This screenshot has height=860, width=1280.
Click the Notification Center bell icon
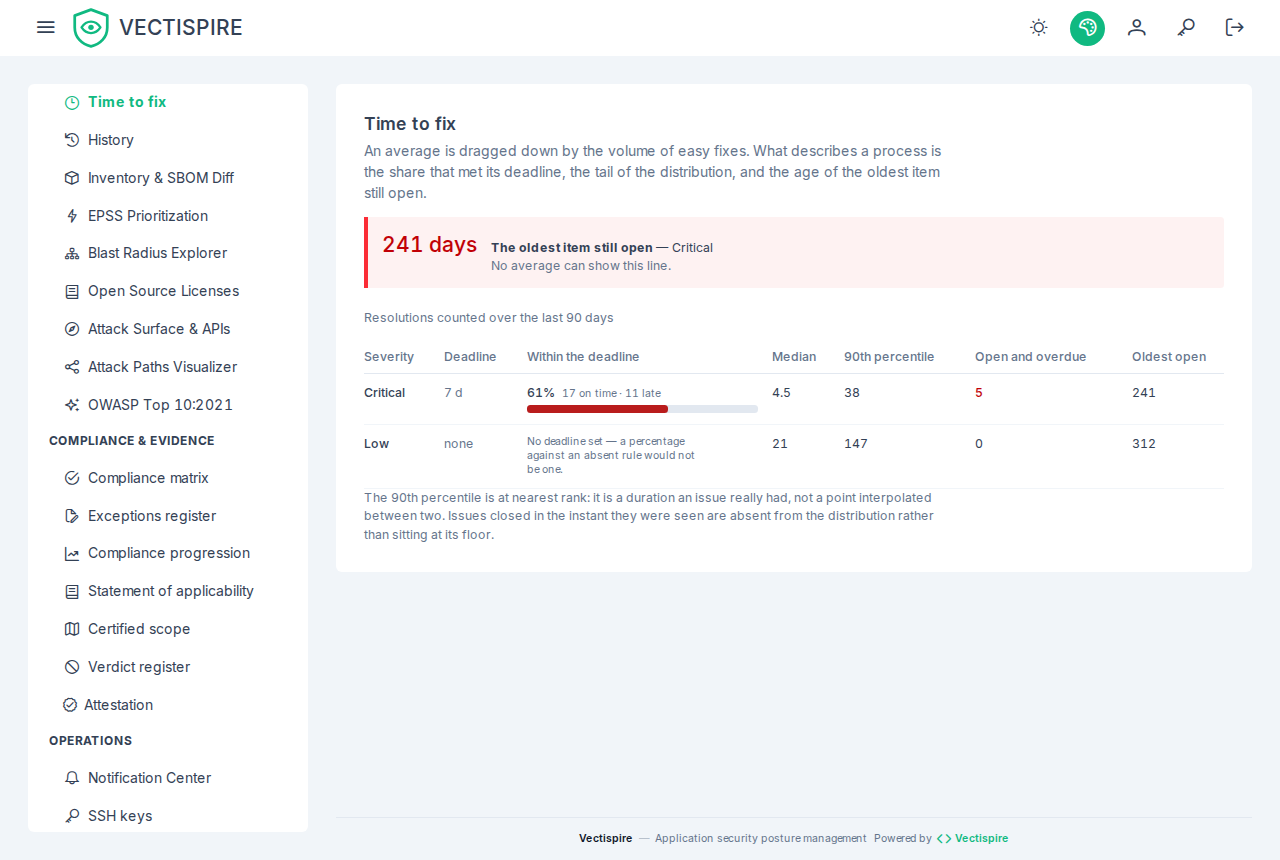coord(72,778)
